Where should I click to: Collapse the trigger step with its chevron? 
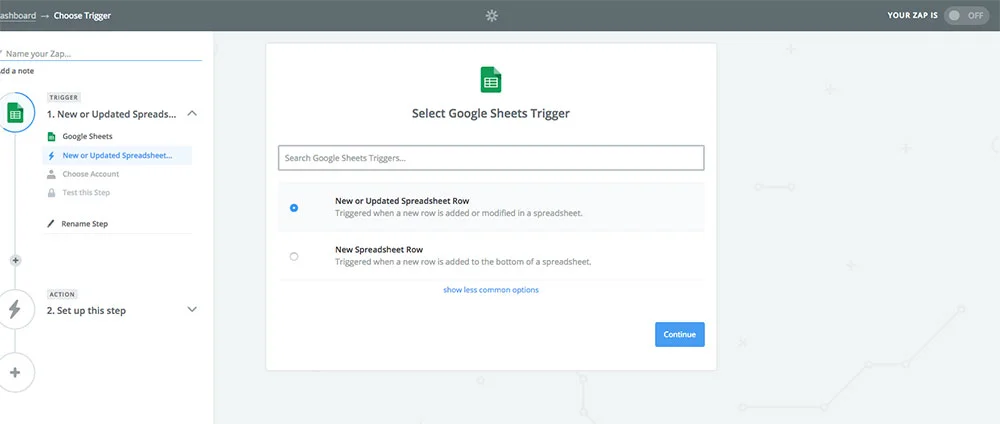point(192,113)
